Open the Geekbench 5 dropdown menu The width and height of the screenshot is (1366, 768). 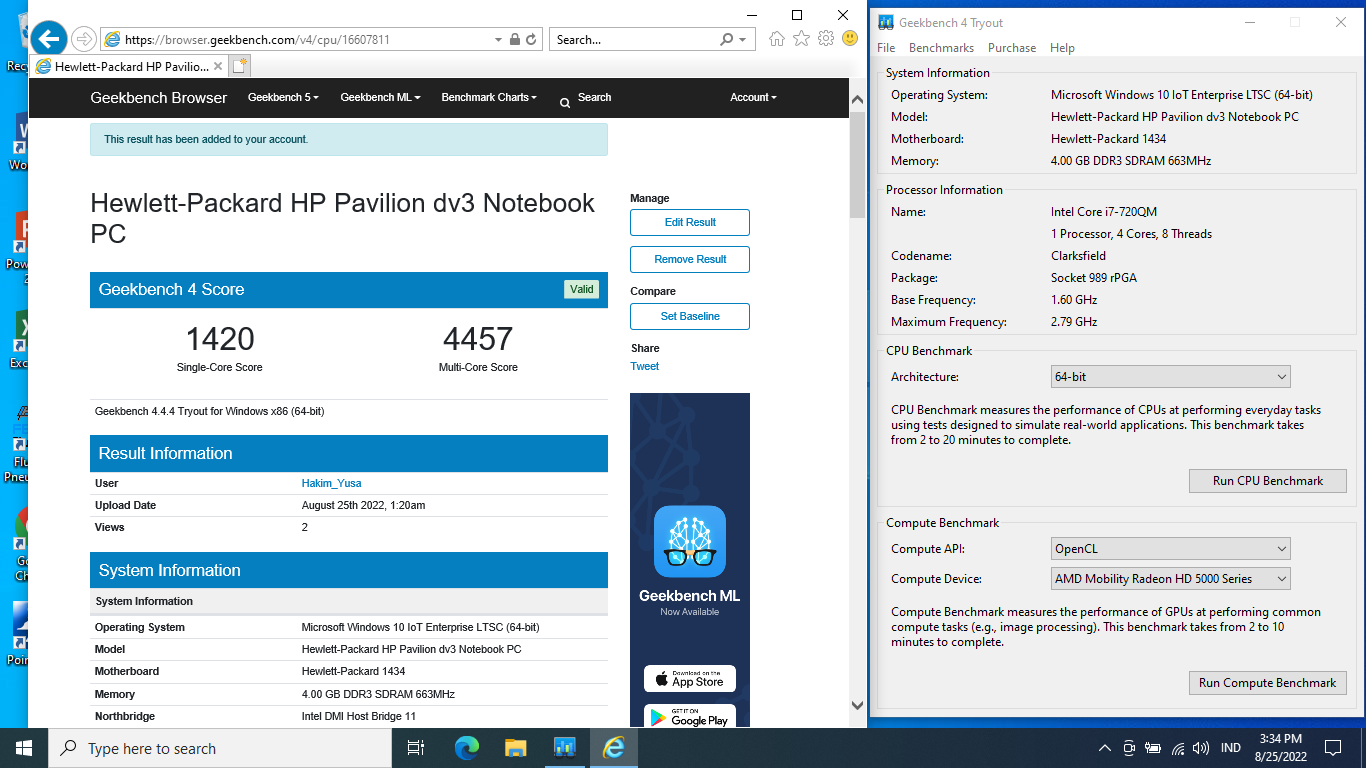tap(283, 97)
